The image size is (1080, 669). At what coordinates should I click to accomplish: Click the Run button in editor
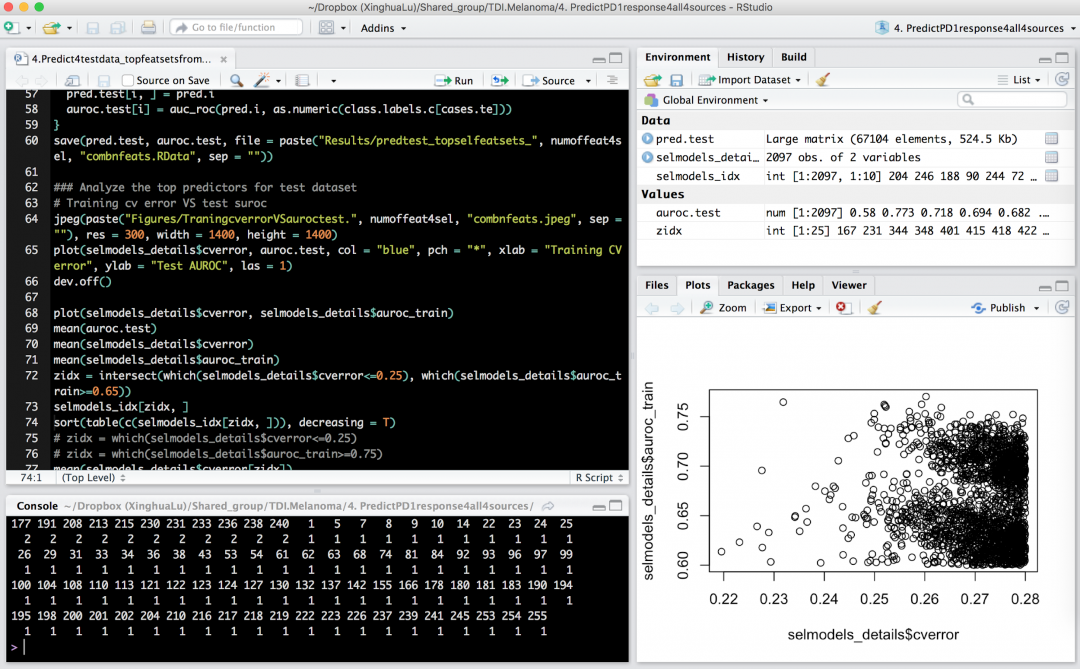coord(455,80)
